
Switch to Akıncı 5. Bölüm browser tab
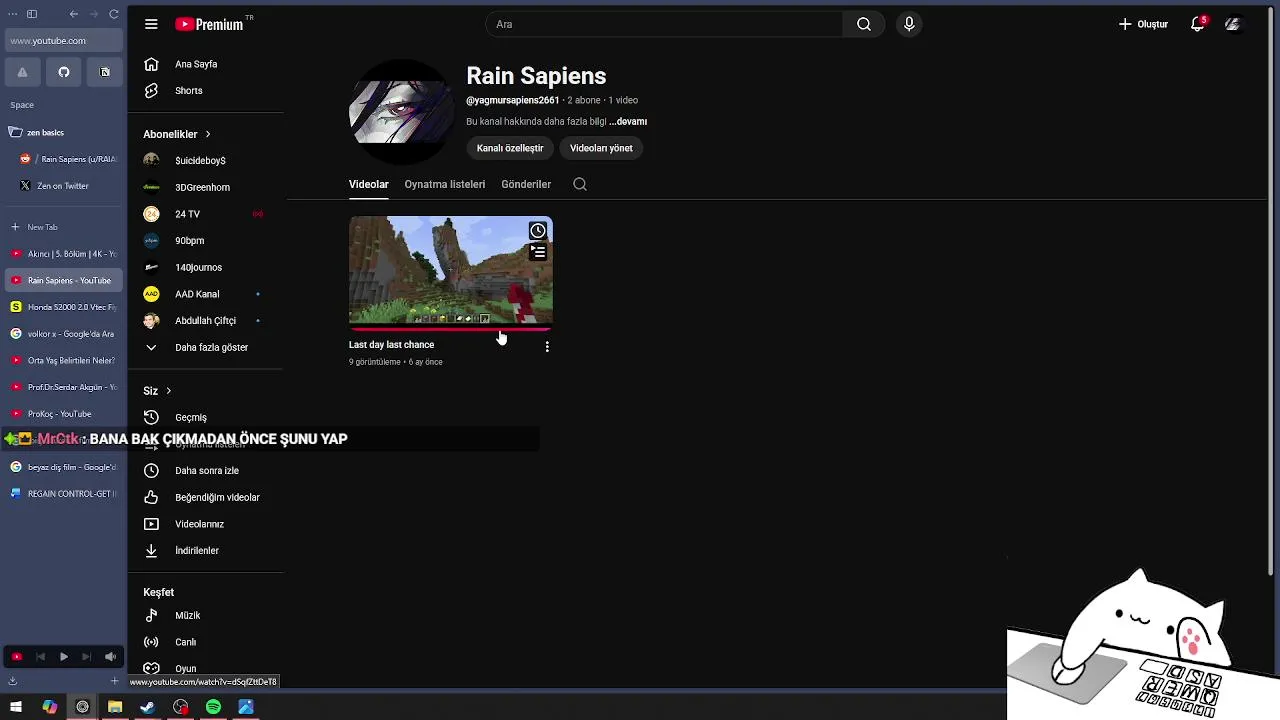click(64, 254)
